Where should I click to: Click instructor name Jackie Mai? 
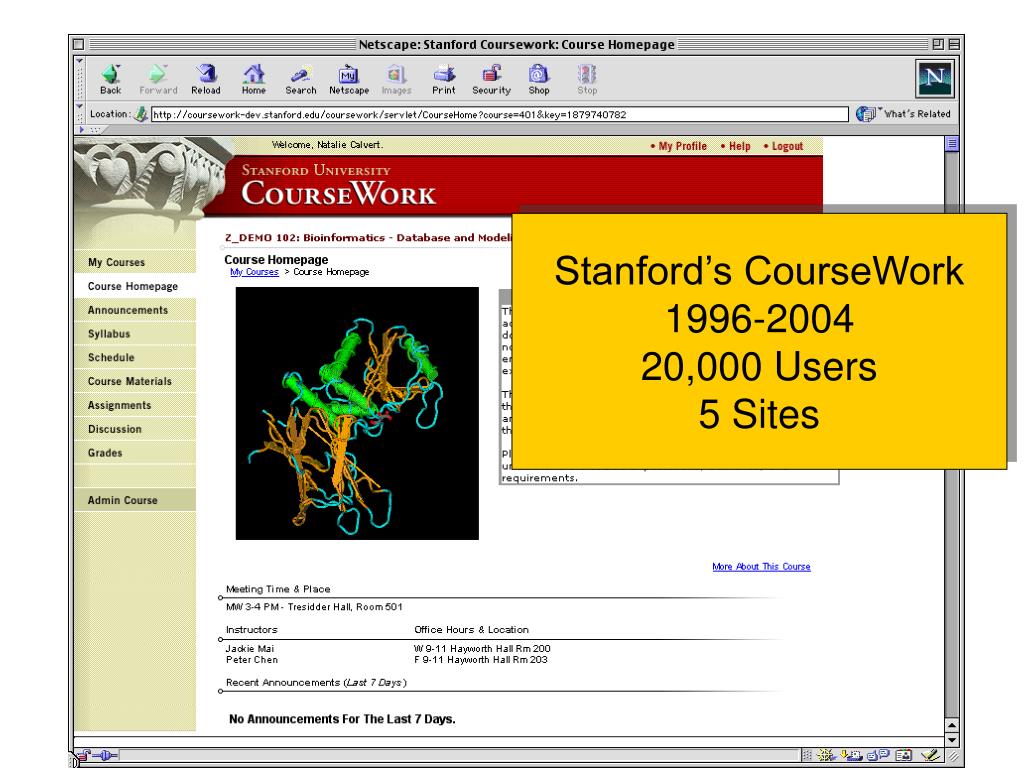(x=249, y=648)
